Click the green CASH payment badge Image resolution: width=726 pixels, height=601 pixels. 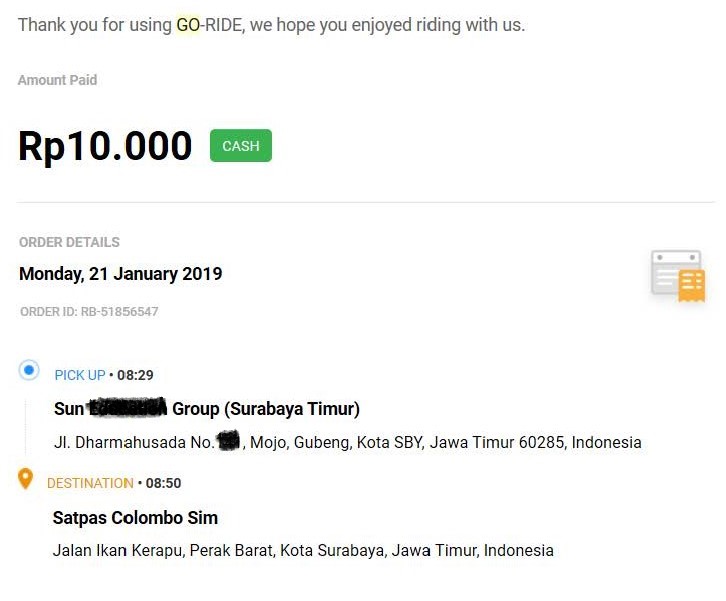click(240, 146)
